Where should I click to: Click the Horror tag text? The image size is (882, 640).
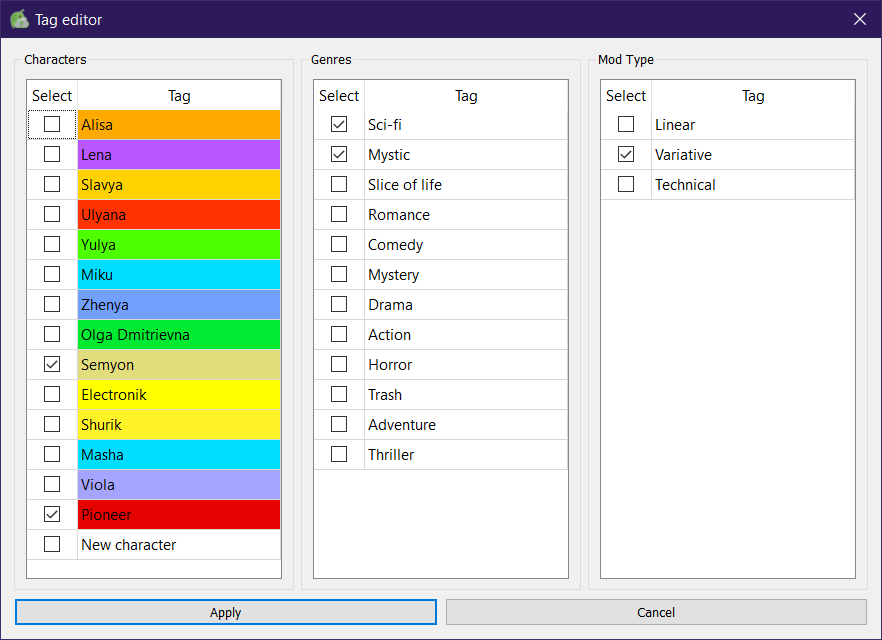(x=390, y=364)
